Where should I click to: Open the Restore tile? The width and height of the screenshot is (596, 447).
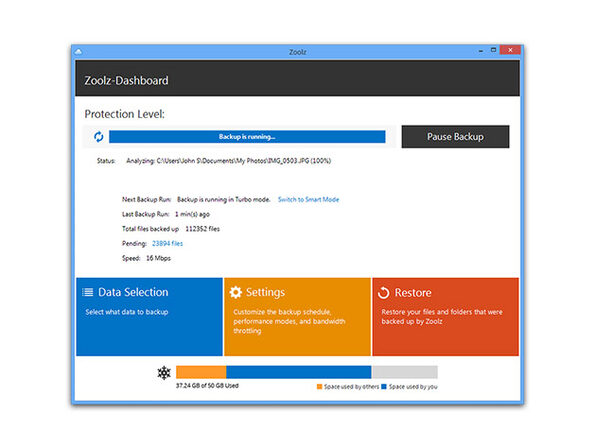tap(445, 317)
